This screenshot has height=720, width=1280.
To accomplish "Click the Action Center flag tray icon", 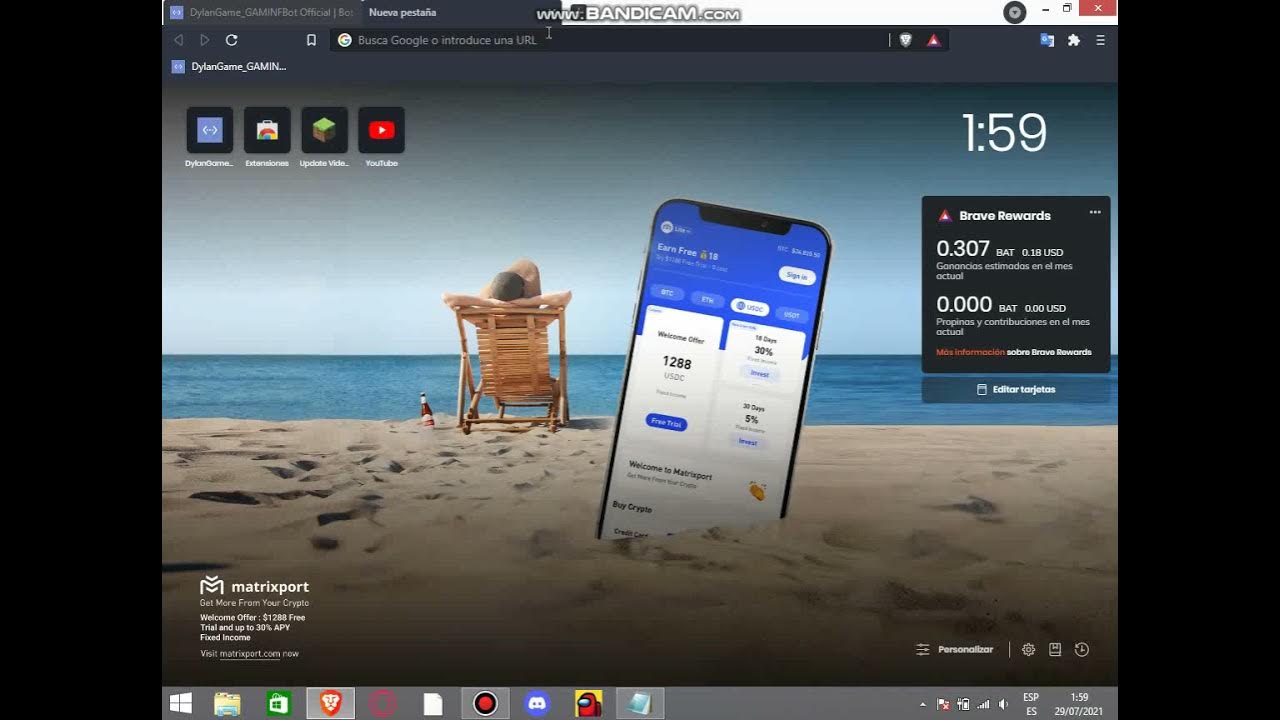I will [x=943, y=705].
